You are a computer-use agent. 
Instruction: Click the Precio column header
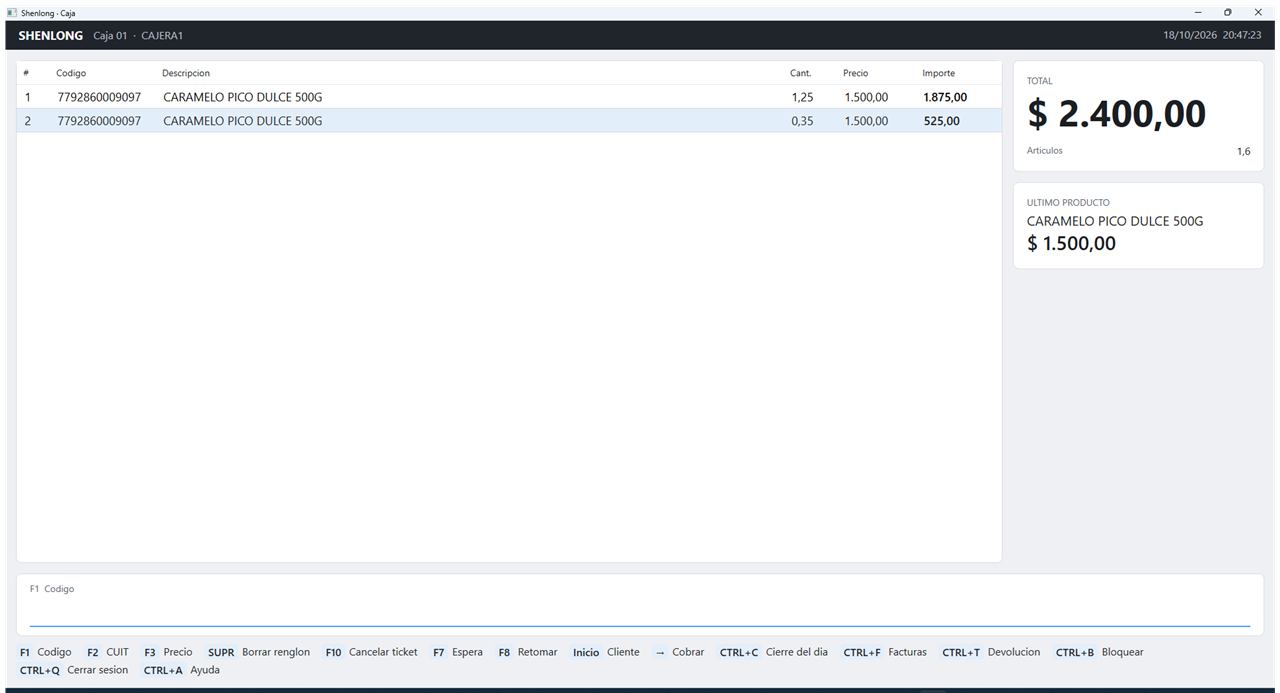pyautogui.click(x=855, y=73)
